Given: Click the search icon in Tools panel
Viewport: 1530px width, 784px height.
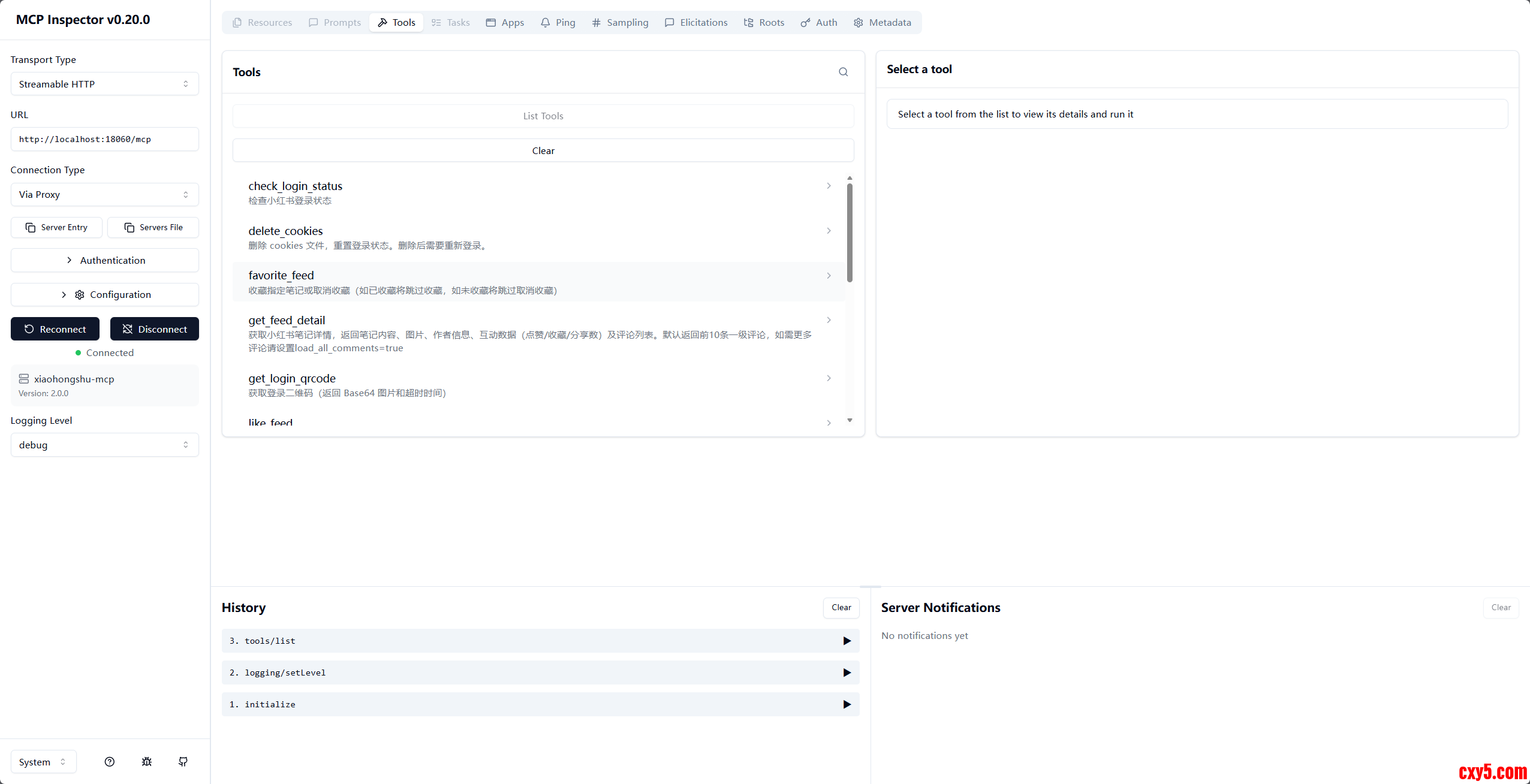Looking at the screenshot, I should [843, 72].
